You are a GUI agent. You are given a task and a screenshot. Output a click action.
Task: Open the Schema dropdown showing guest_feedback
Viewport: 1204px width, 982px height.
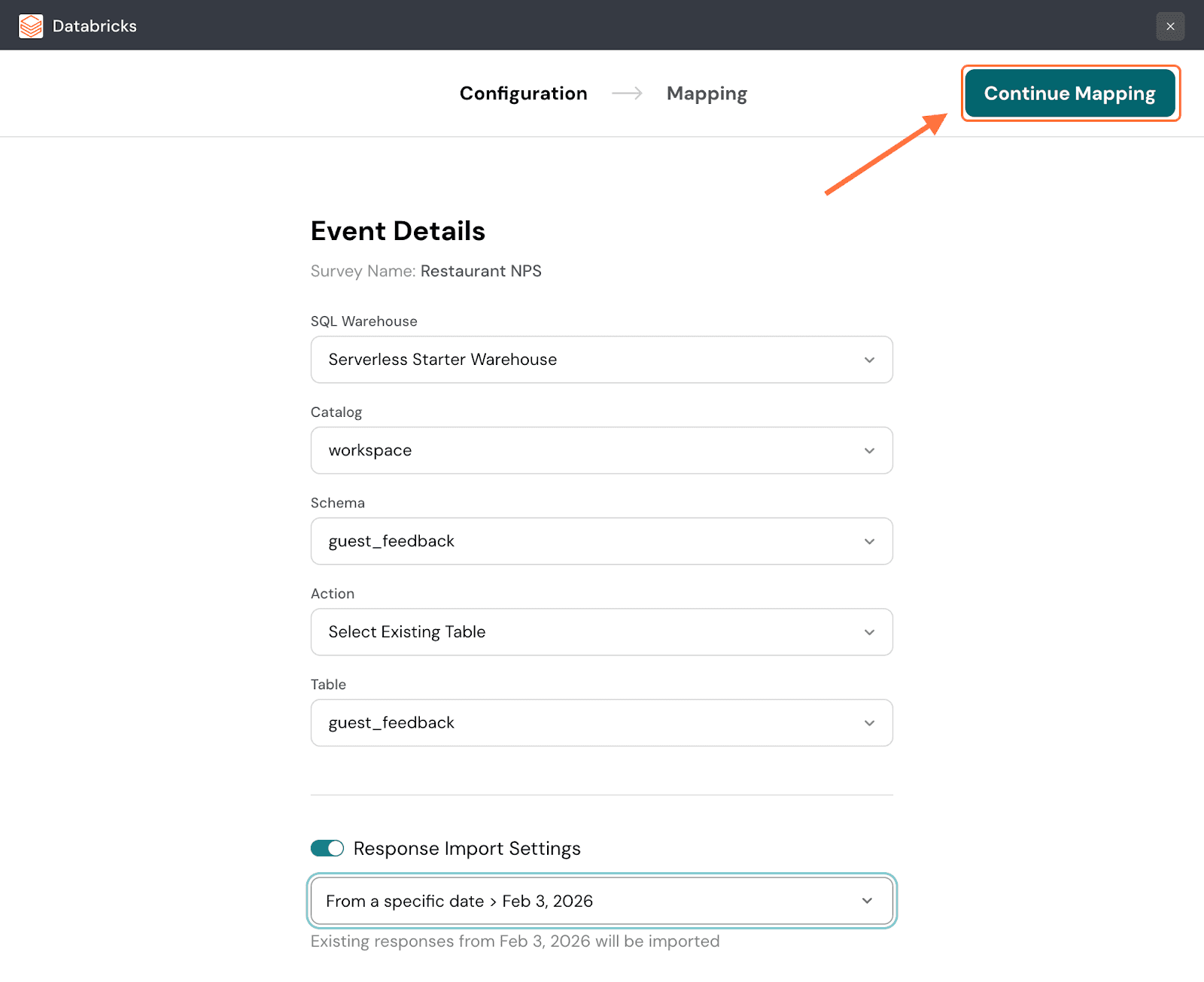(x=587, y=542)
